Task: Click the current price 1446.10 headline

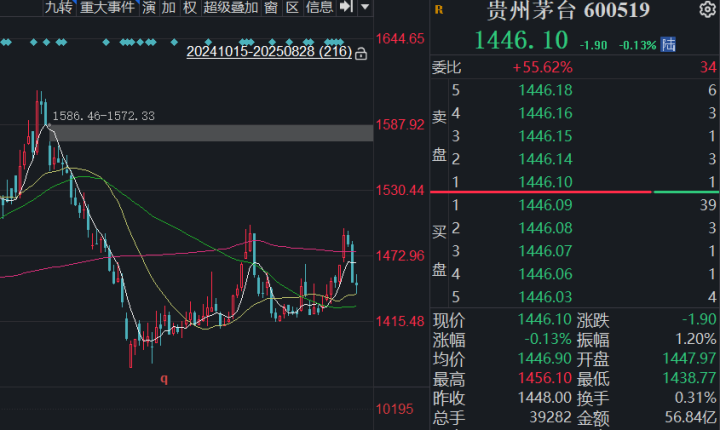Action: (521, 40)
